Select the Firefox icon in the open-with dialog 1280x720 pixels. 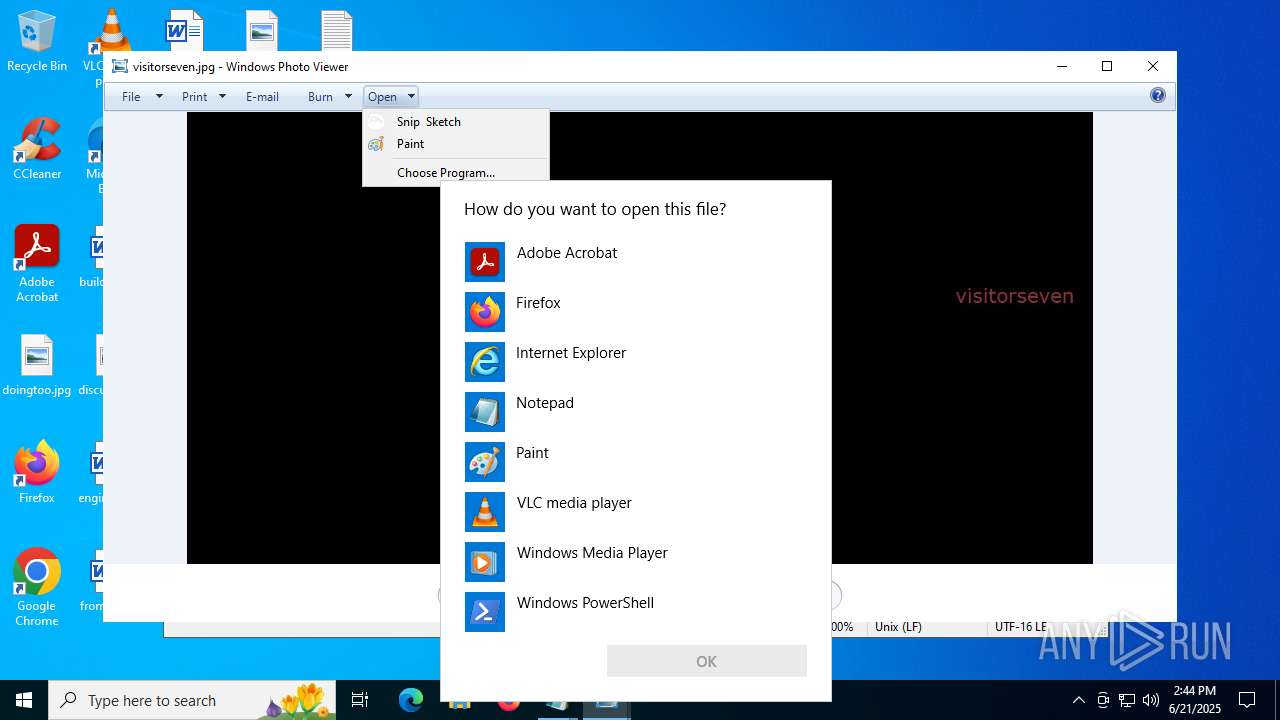(485, 312)
